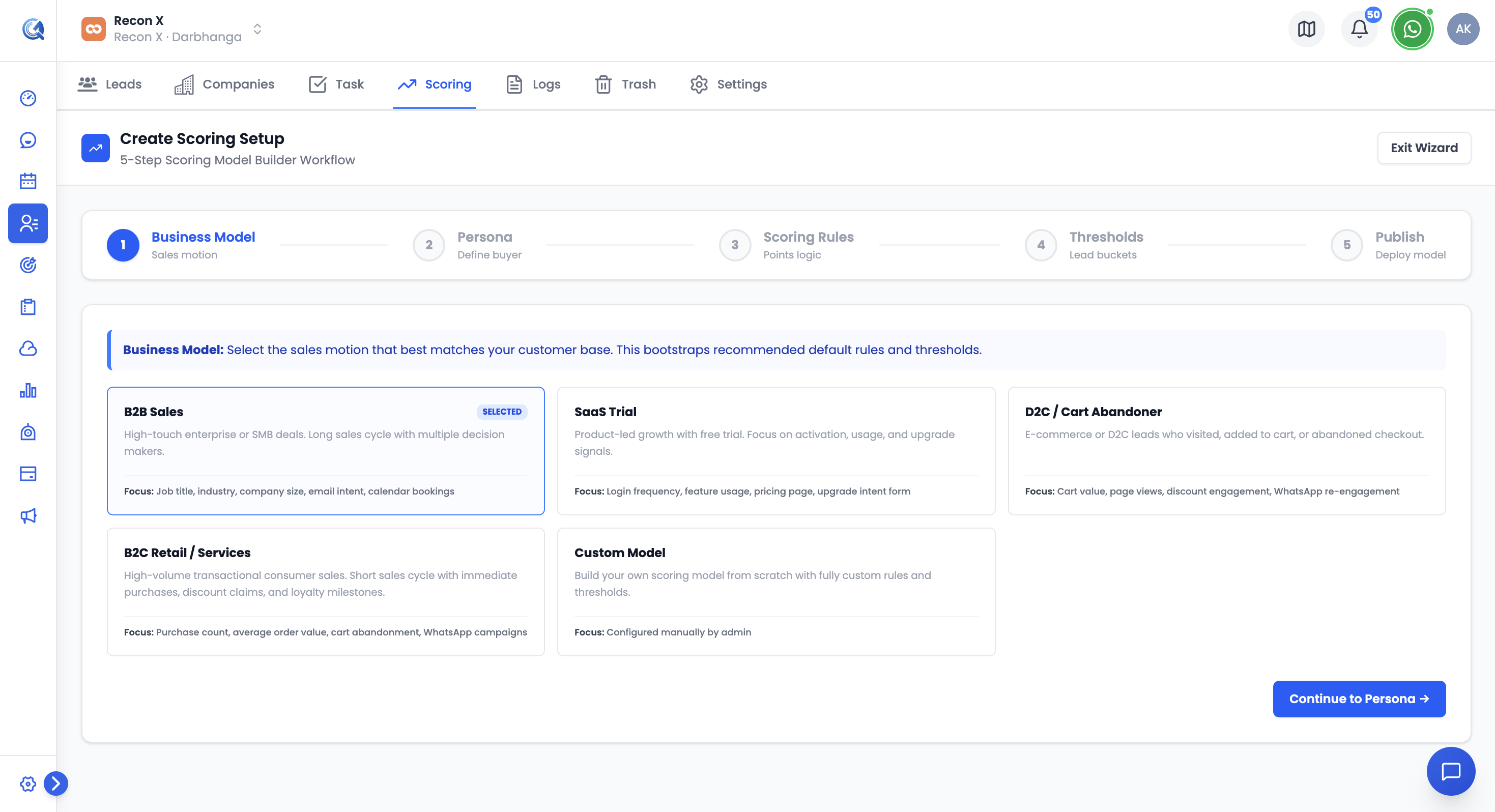Switch to the Leads tab
The image size is (1495, 812).
[x=110, y=84]
